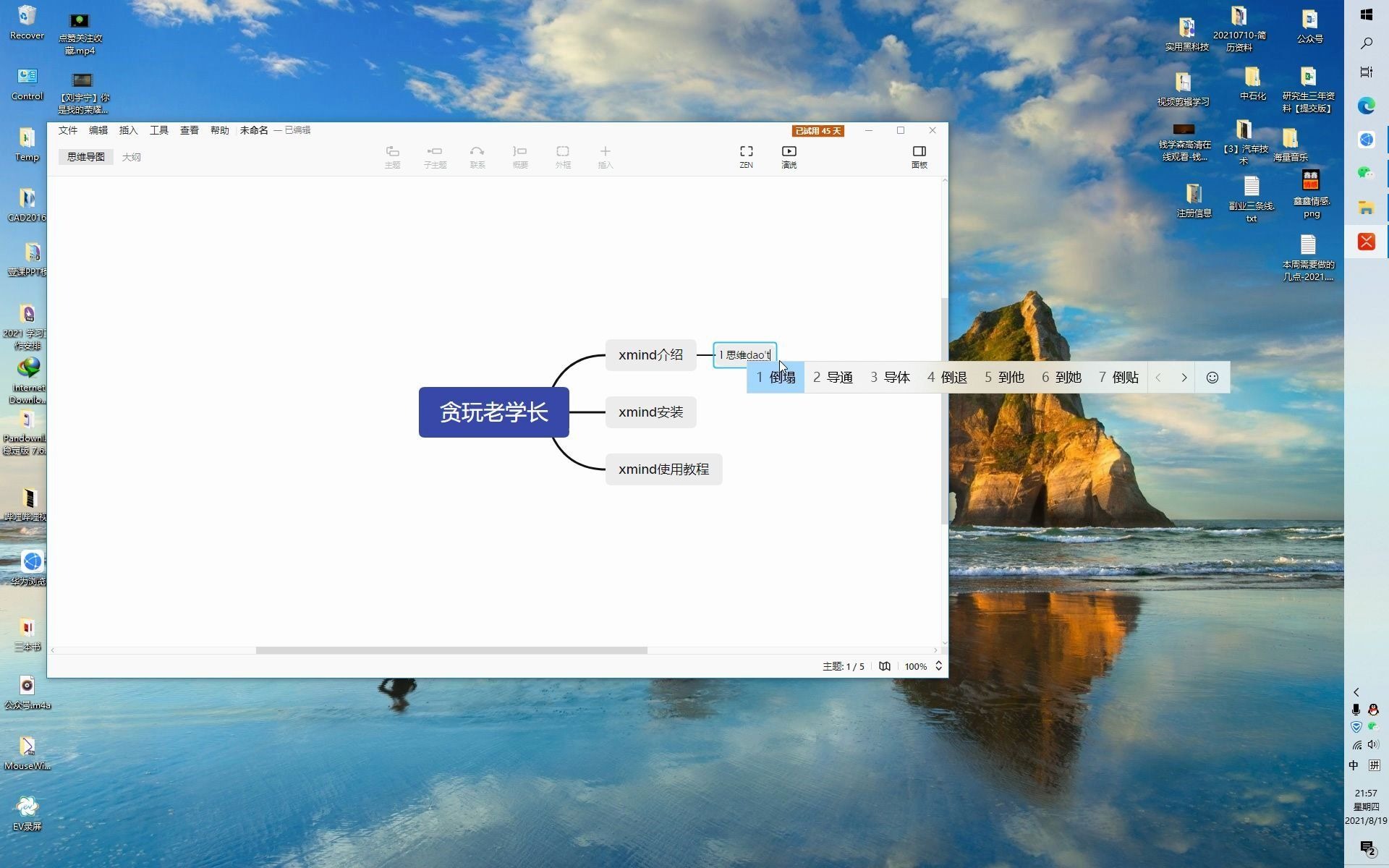Select the 外框 (Boundary) tool
Screen dimensions: 1389x868
pos(563,156)
